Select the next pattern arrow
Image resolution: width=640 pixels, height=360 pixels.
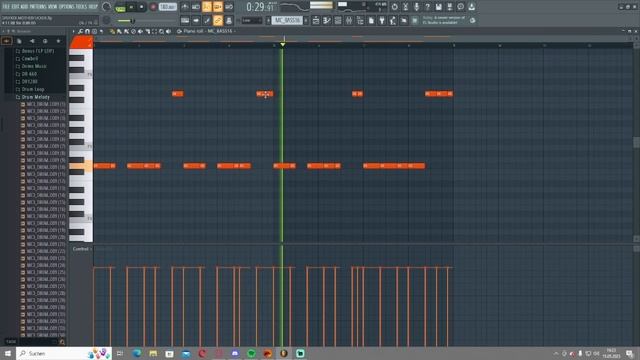[x=306, y=20]
